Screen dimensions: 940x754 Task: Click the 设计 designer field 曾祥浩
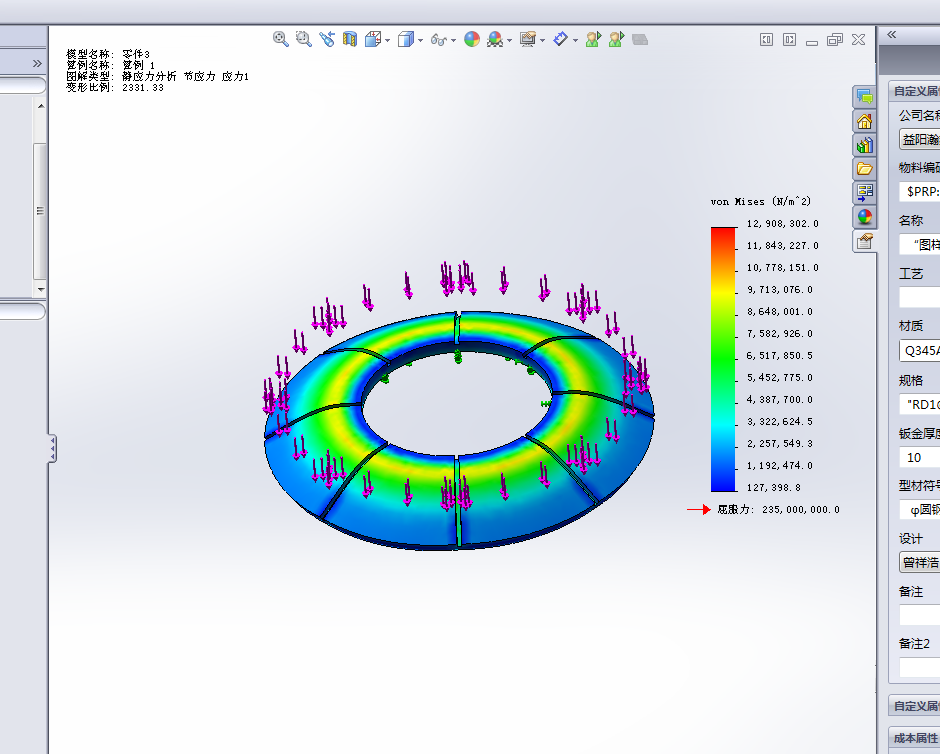(920, 562)
